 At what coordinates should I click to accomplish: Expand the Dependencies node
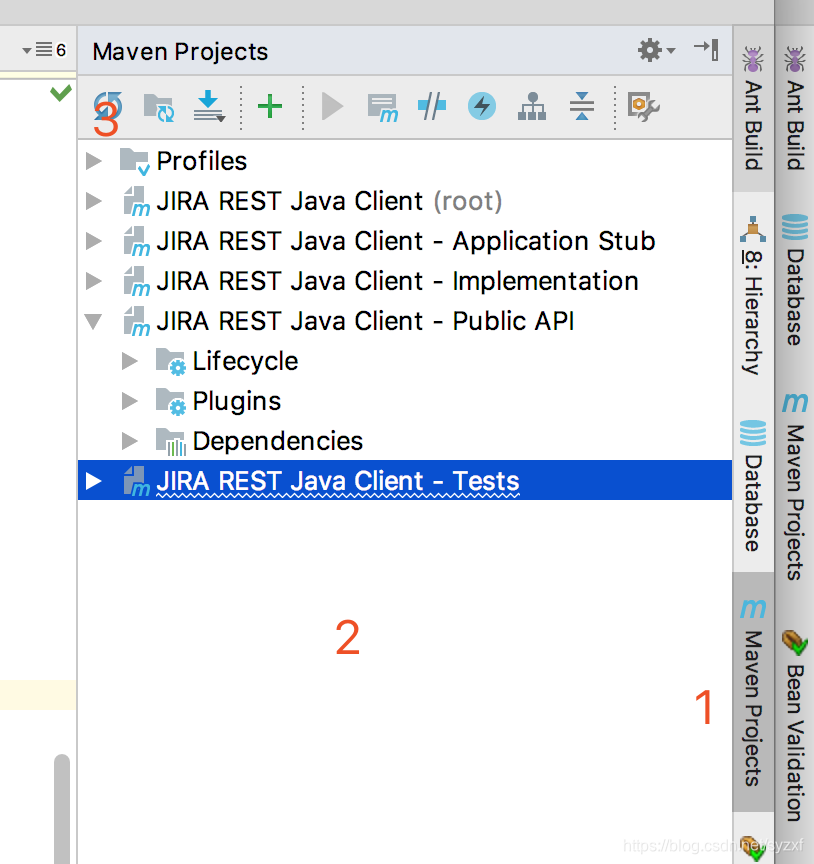pyautogui.click(x=129, y=440)
